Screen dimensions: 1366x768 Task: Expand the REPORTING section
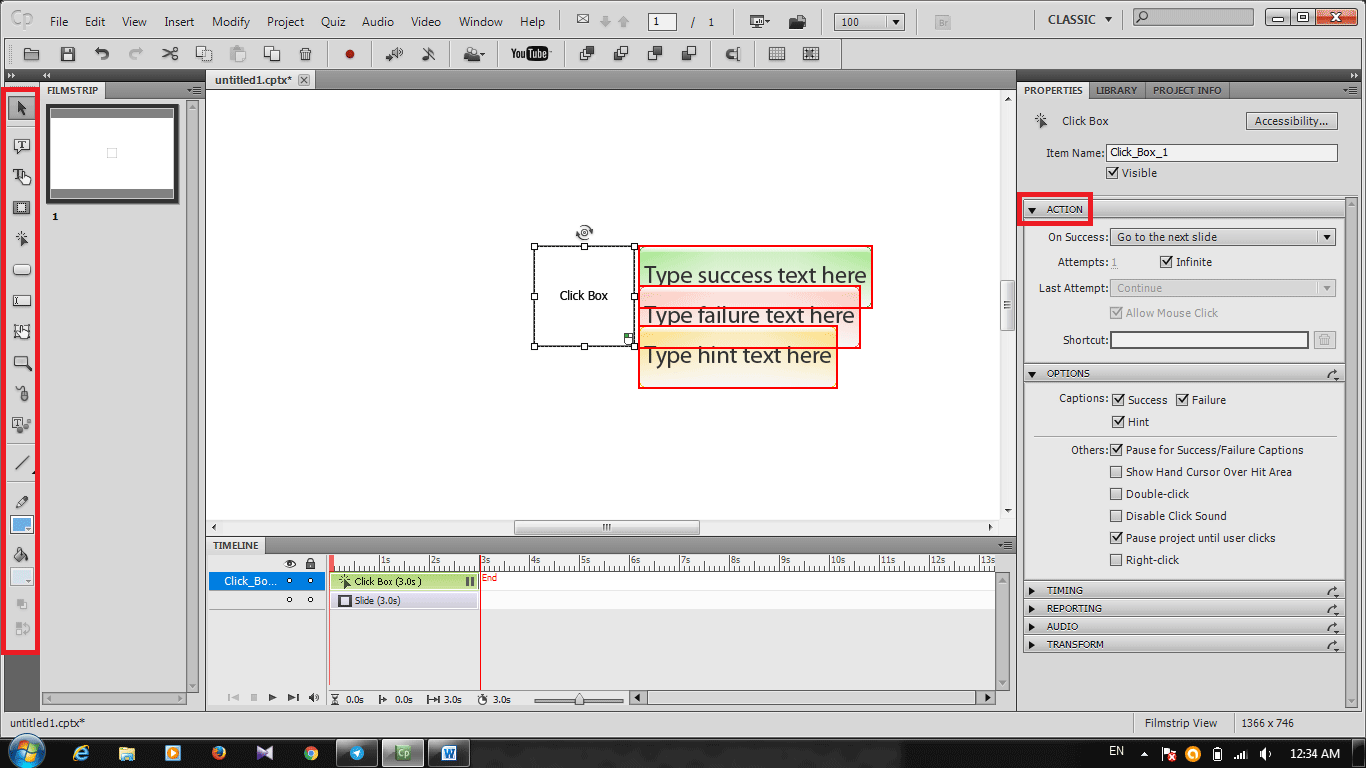(x=1032, y=609)
